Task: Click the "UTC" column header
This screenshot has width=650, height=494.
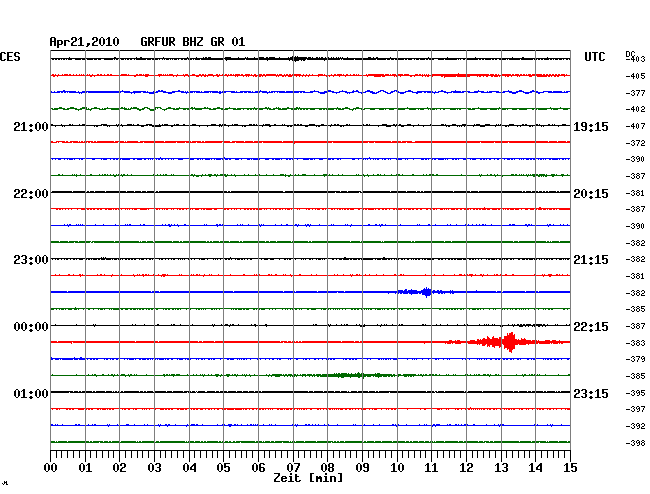Action: tap(594, 57)
